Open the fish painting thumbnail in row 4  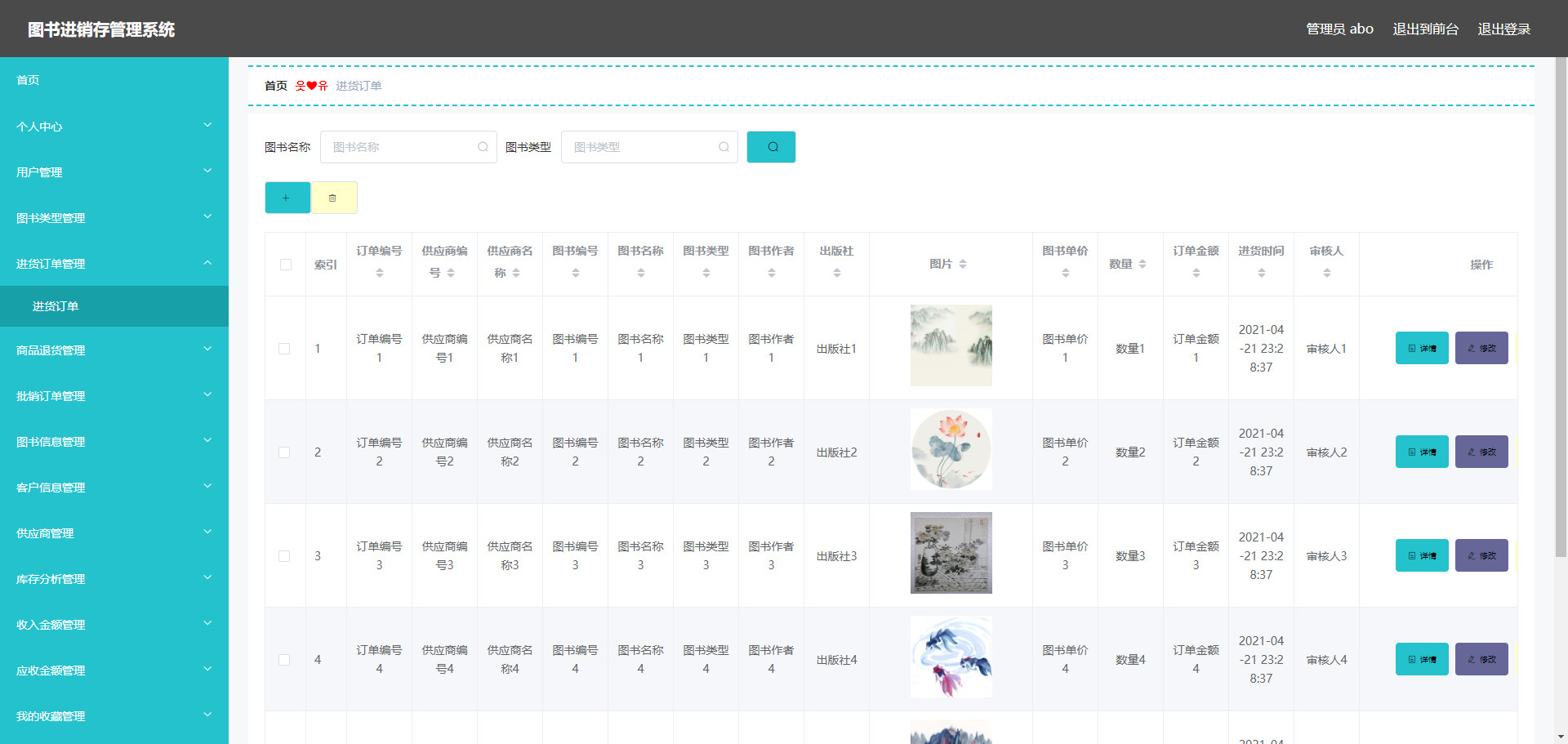951,657
